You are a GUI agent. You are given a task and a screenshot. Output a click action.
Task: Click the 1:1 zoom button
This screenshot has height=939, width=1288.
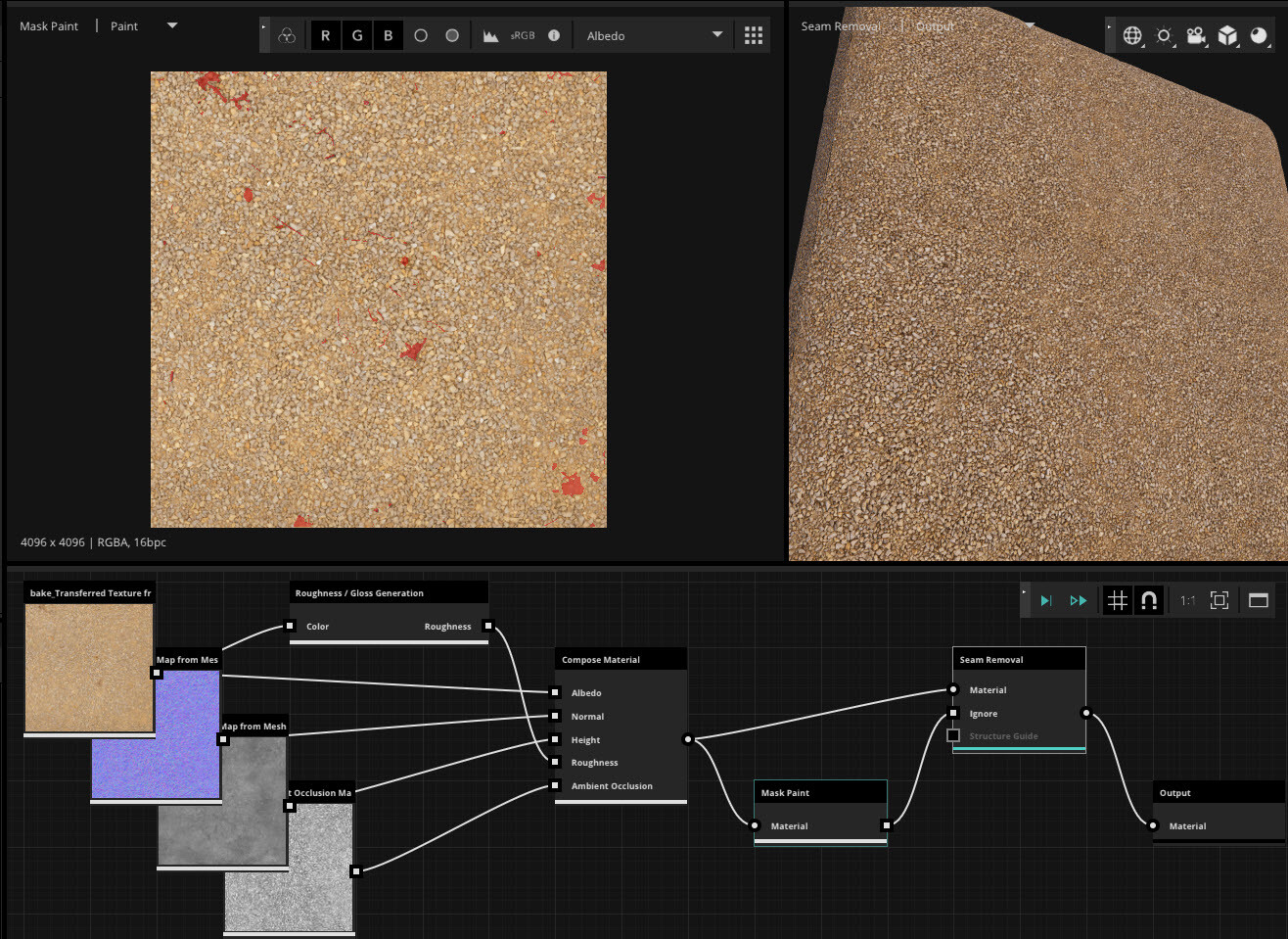[x=1187, y=600]
